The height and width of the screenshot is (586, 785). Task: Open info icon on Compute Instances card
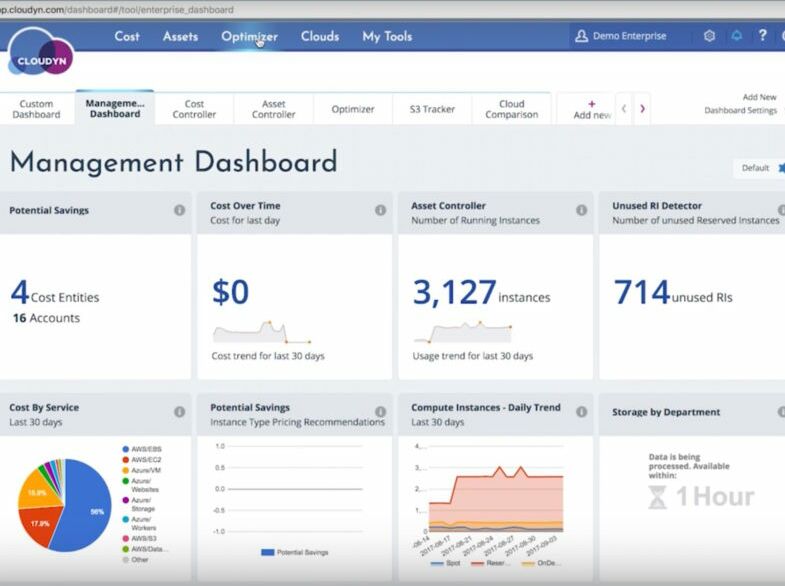click(x=581, y=412)
